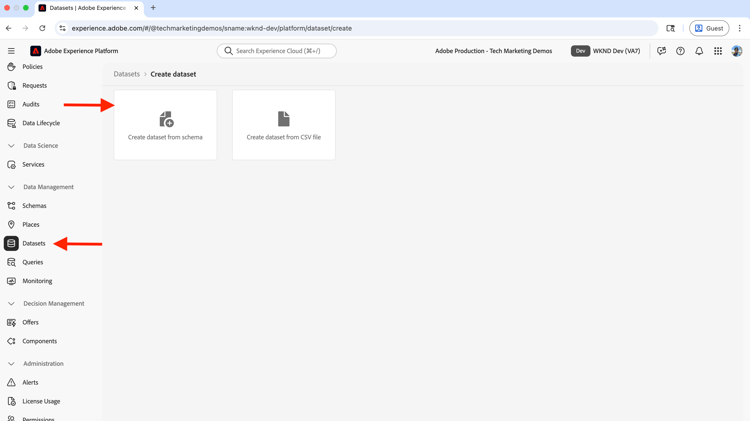The height and width of the screenshot is (421, 750).
Task: Go to License Usage in the sidebar
Action: [41, 401]
